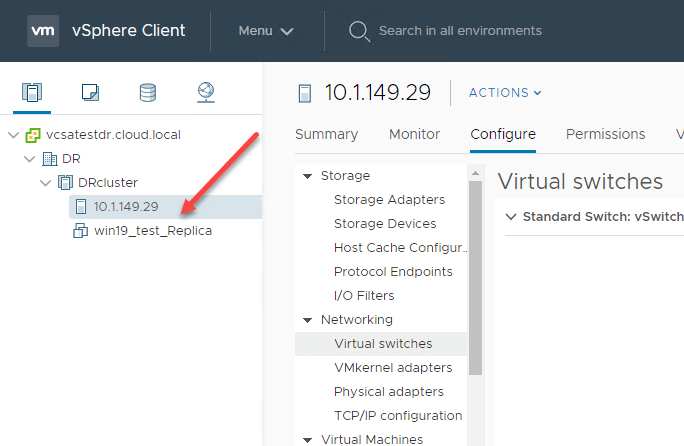Click the cluster icon beside DRcluster
The height and width of the screenshot is (446, 684).
click(x=65, y=183)
